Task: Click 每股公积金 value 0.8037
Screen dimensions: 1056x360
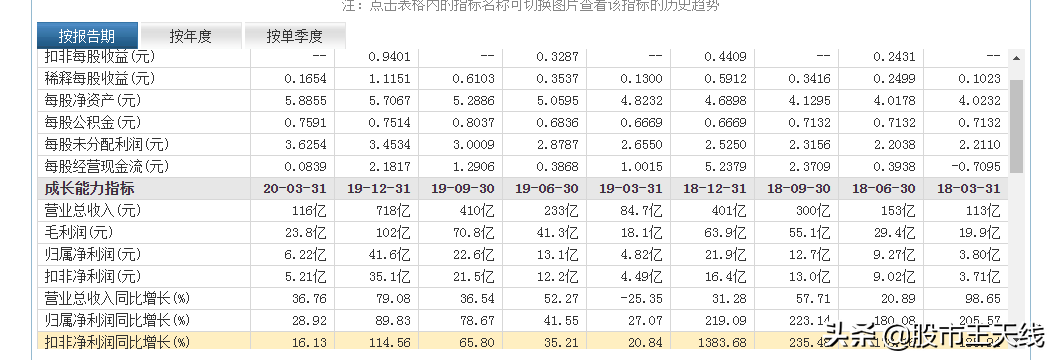Action: pos(473,122)
